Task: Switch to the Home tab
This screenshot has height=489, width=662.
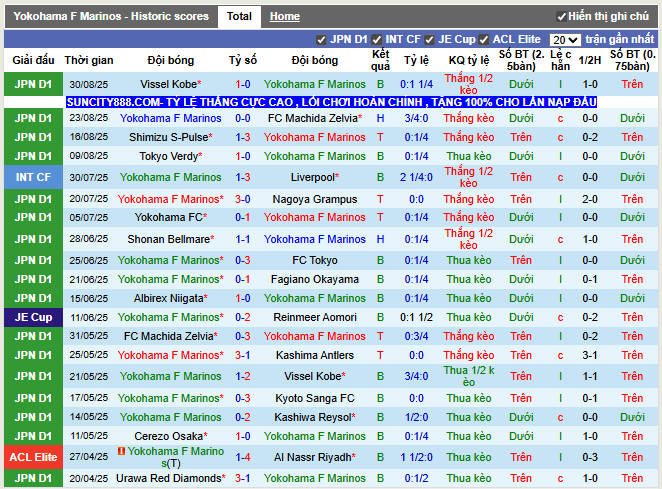Action: [x=285, y=16]
